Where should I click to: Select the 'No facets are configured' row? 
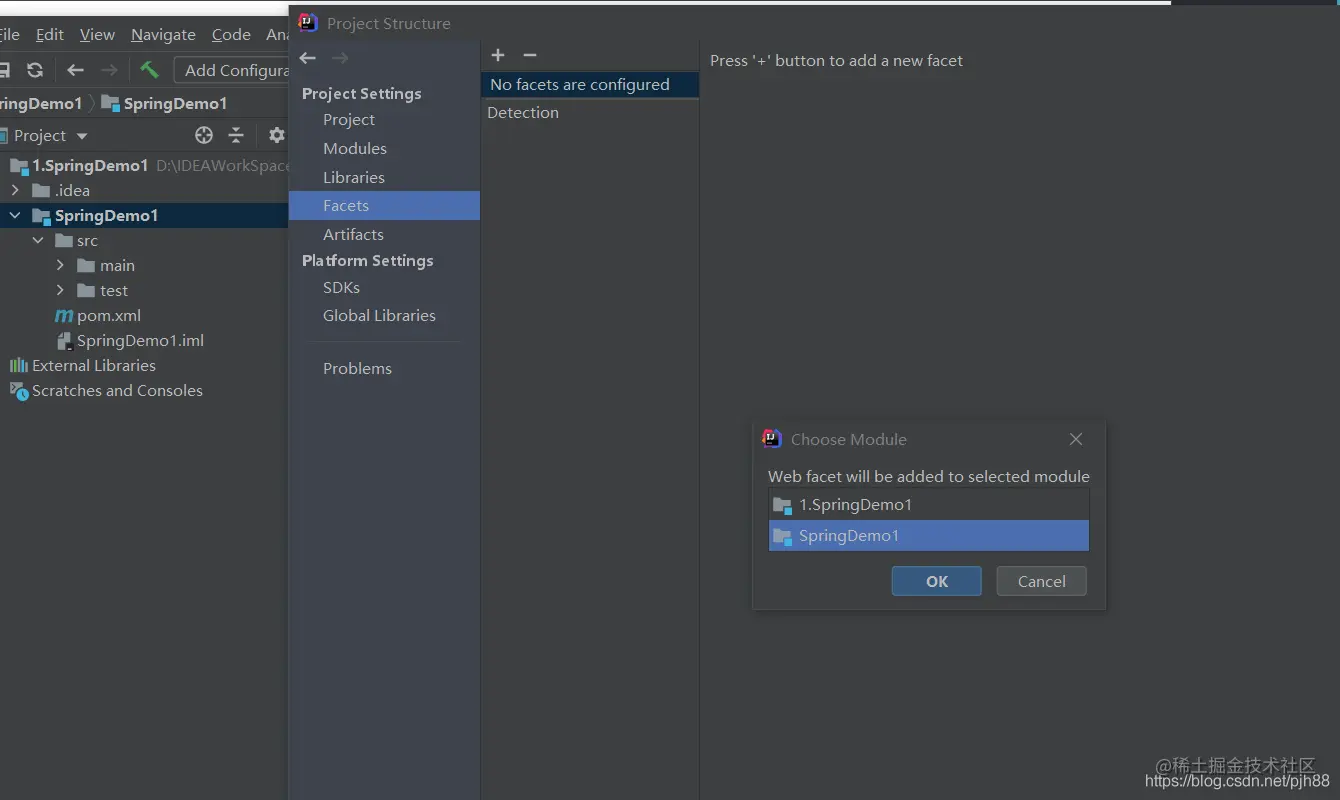coord(590,85)
